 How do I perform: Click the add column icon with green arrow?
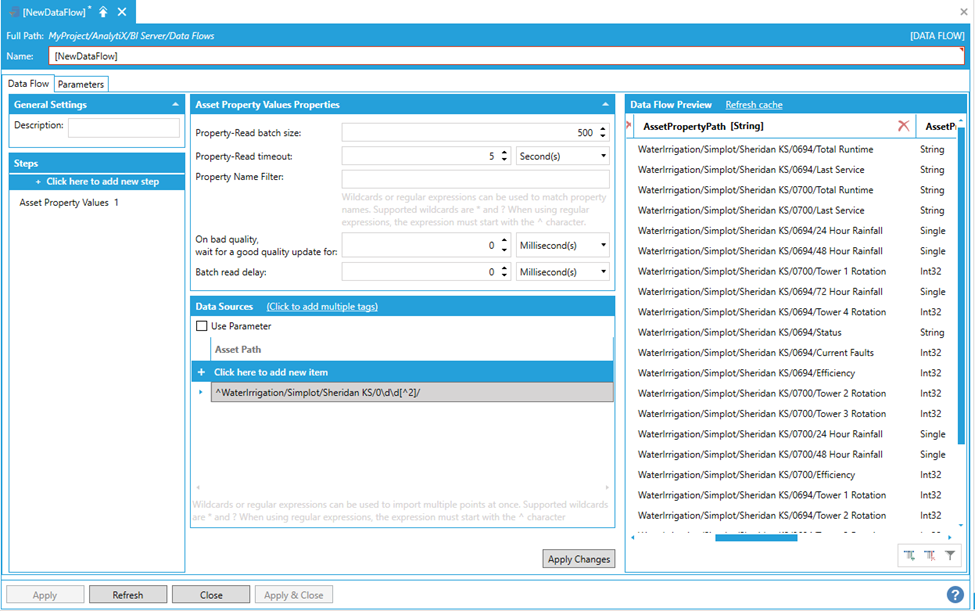(909, 555)
